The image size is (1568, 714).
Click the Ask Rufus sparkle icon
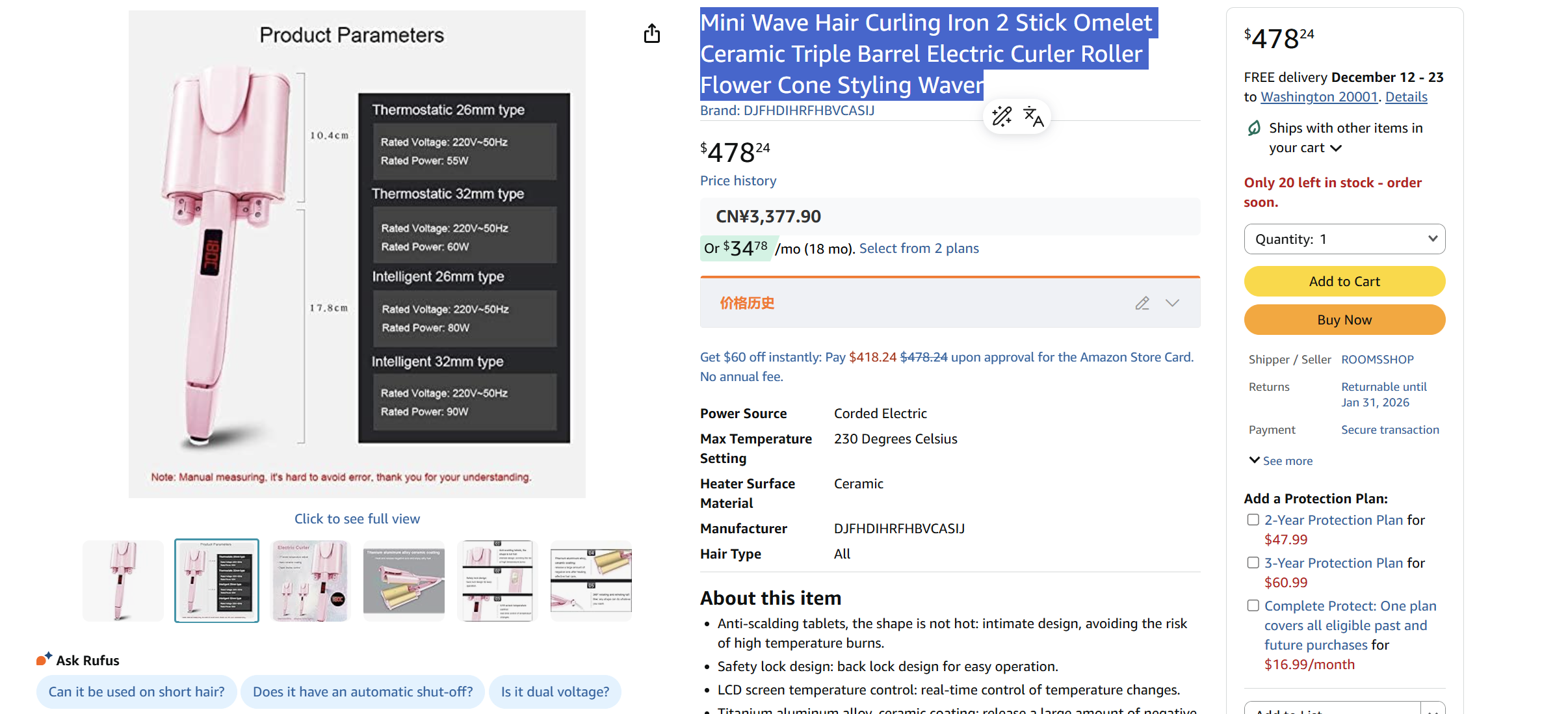44,659
